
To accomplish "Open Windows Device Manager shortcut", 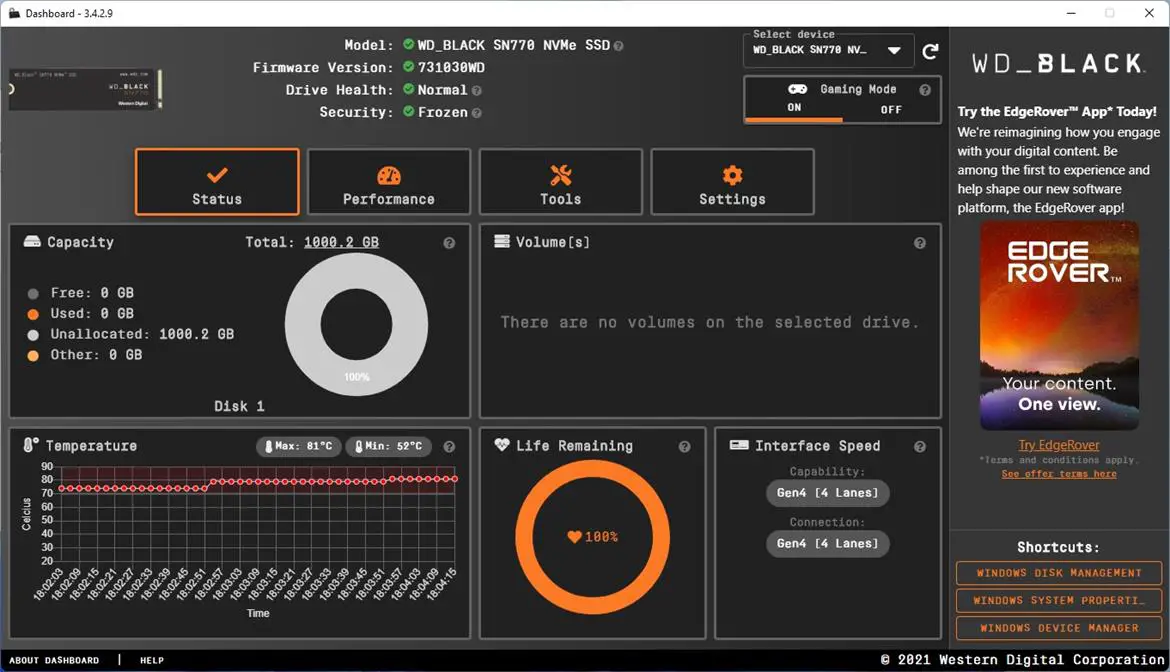I will pos(1059,628).
